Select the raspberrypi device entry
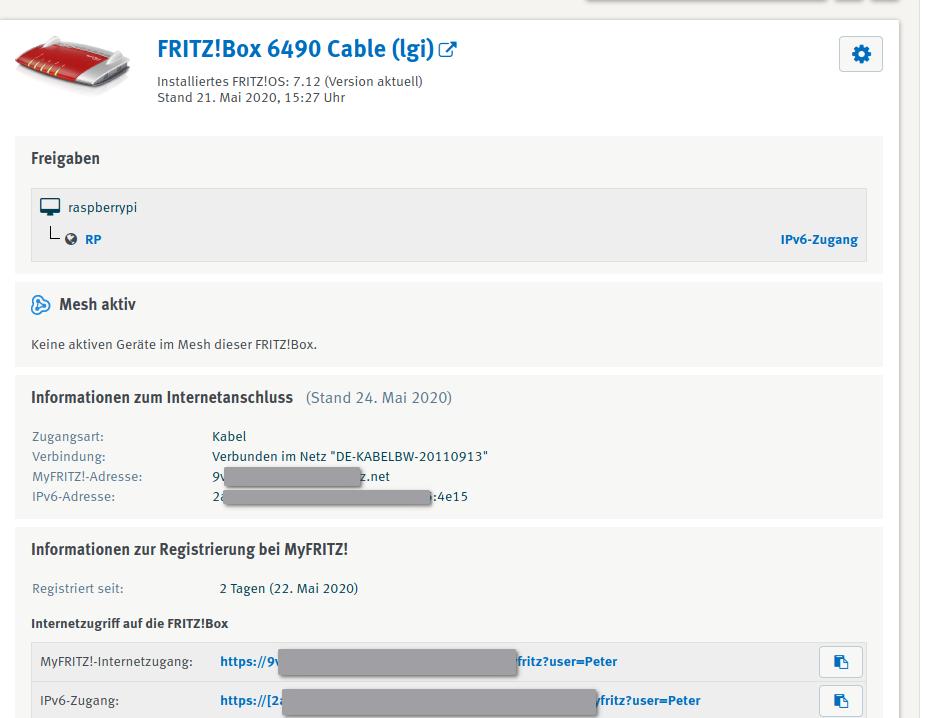 point(102,208)
